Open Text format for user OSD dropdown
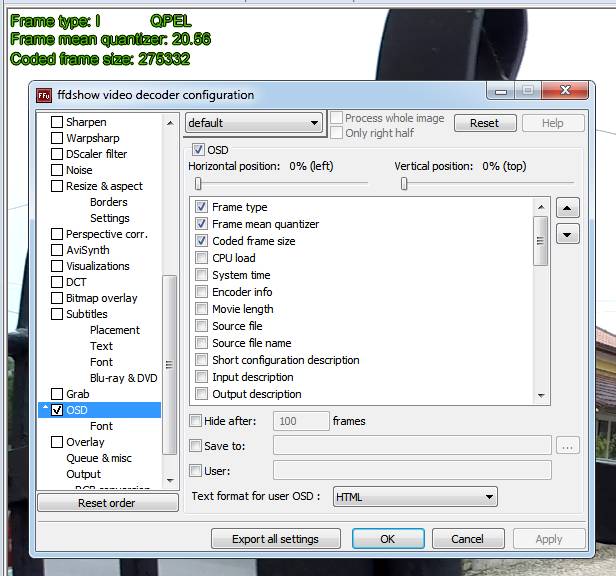The width and height of the screenshot is (616, 576). pos(415,497)
